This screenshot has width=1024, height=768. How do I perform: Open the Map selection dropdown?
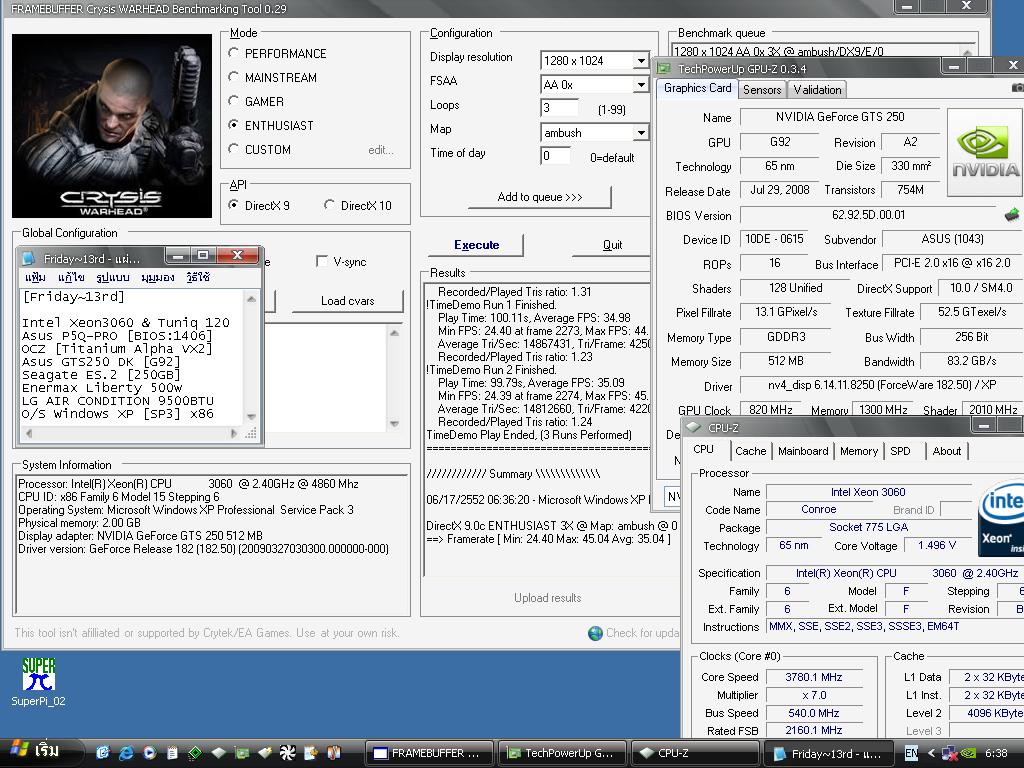point(640,133)
